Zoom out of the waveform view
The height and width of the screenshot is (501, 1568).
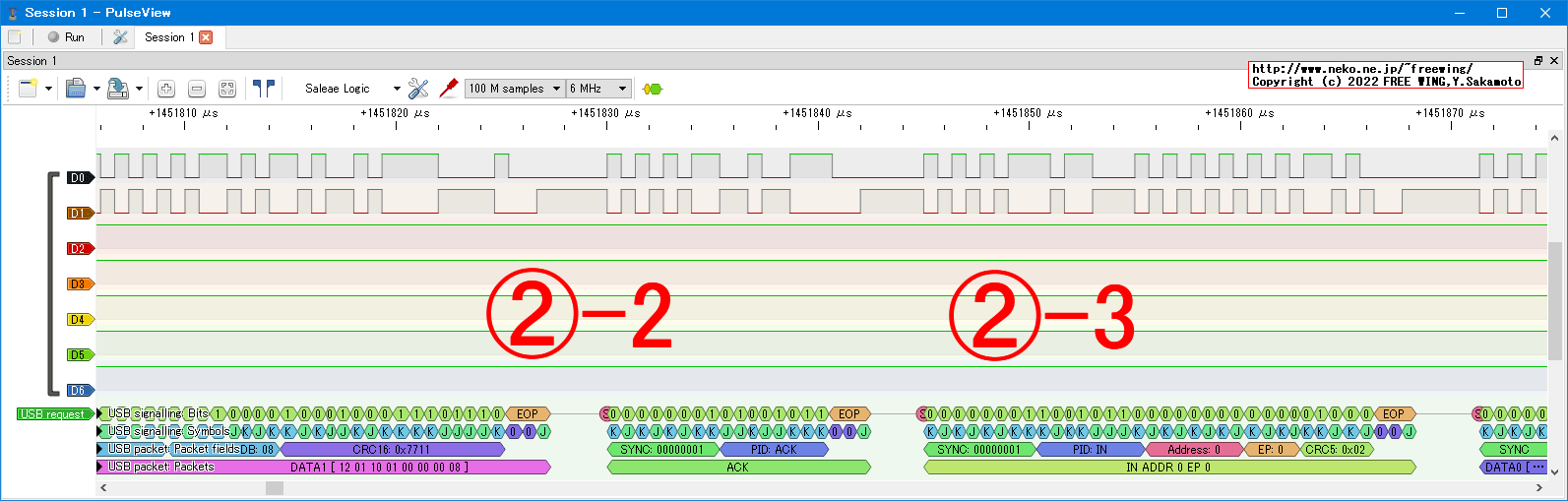197,89
